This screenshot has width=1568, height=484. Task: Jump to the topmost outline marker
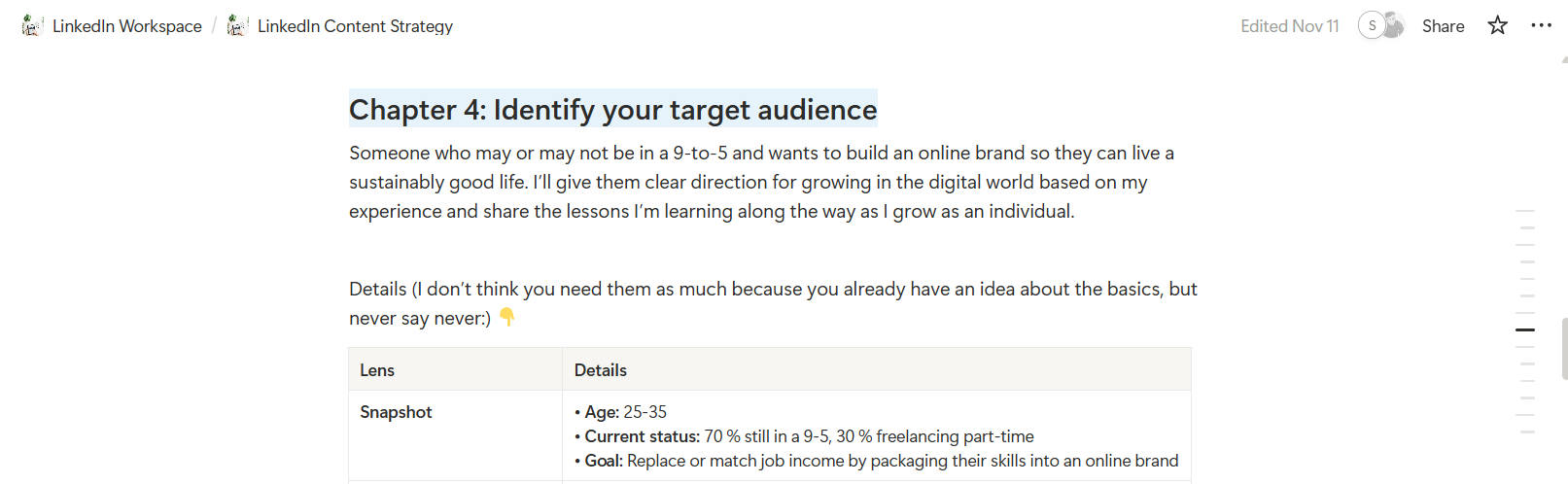coord(1525,211)
